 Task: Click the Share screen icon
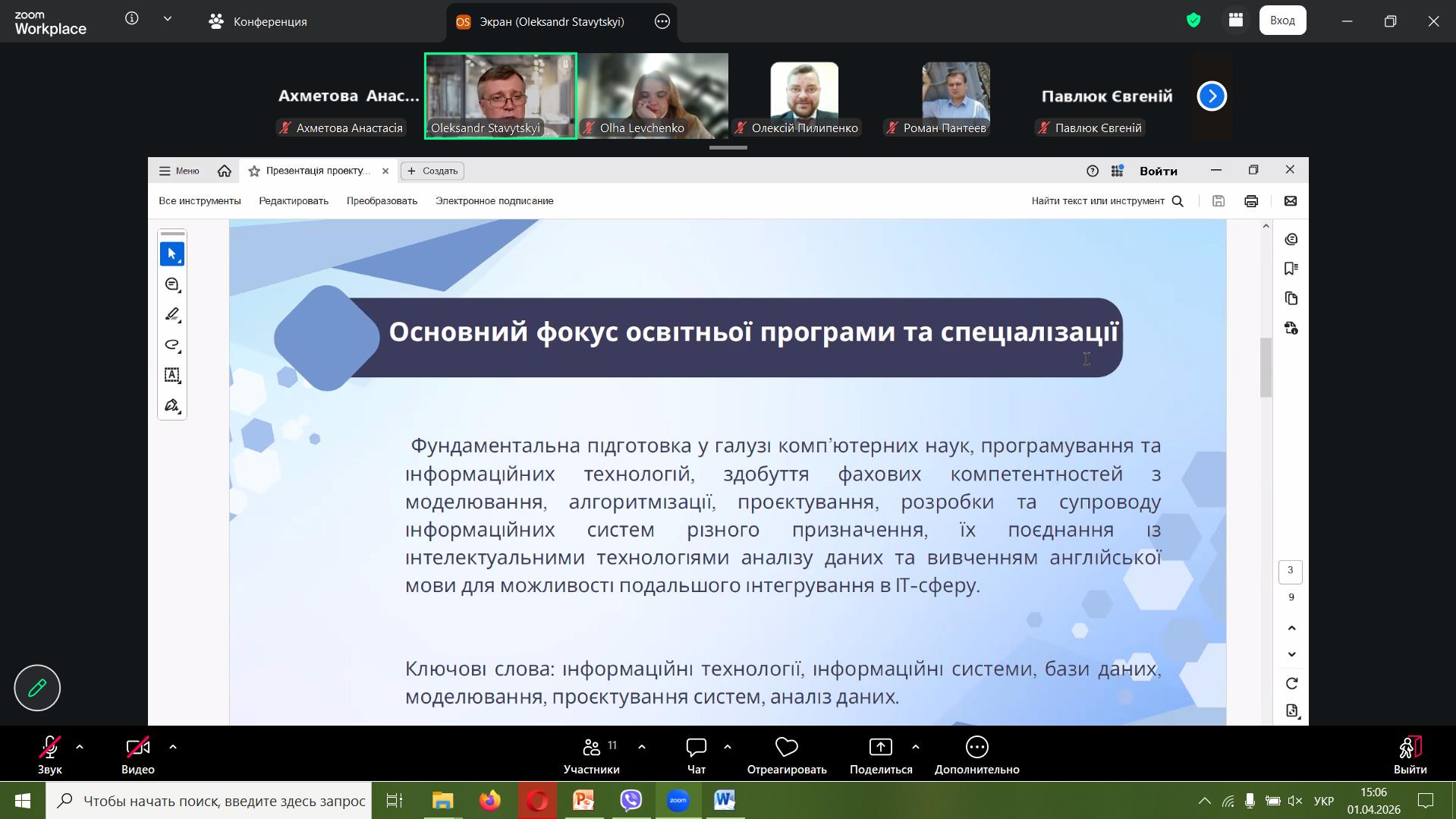coord(880,748)
